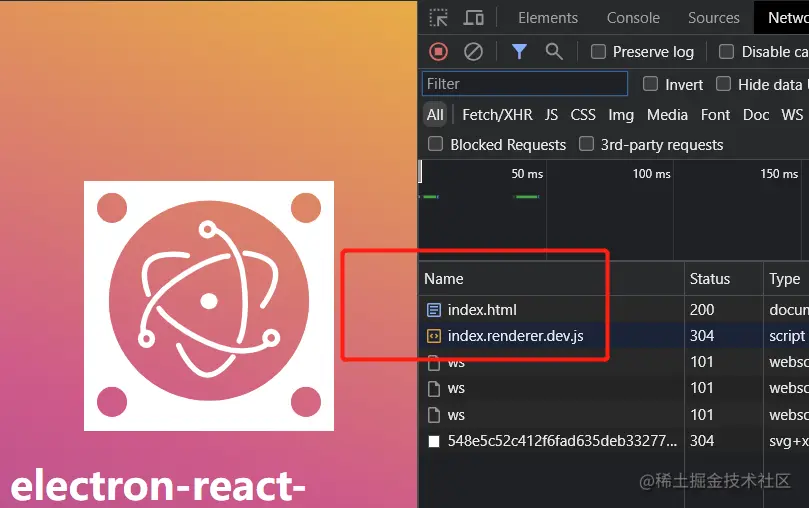
Task: Filter requests by Img
Action: 621,114
